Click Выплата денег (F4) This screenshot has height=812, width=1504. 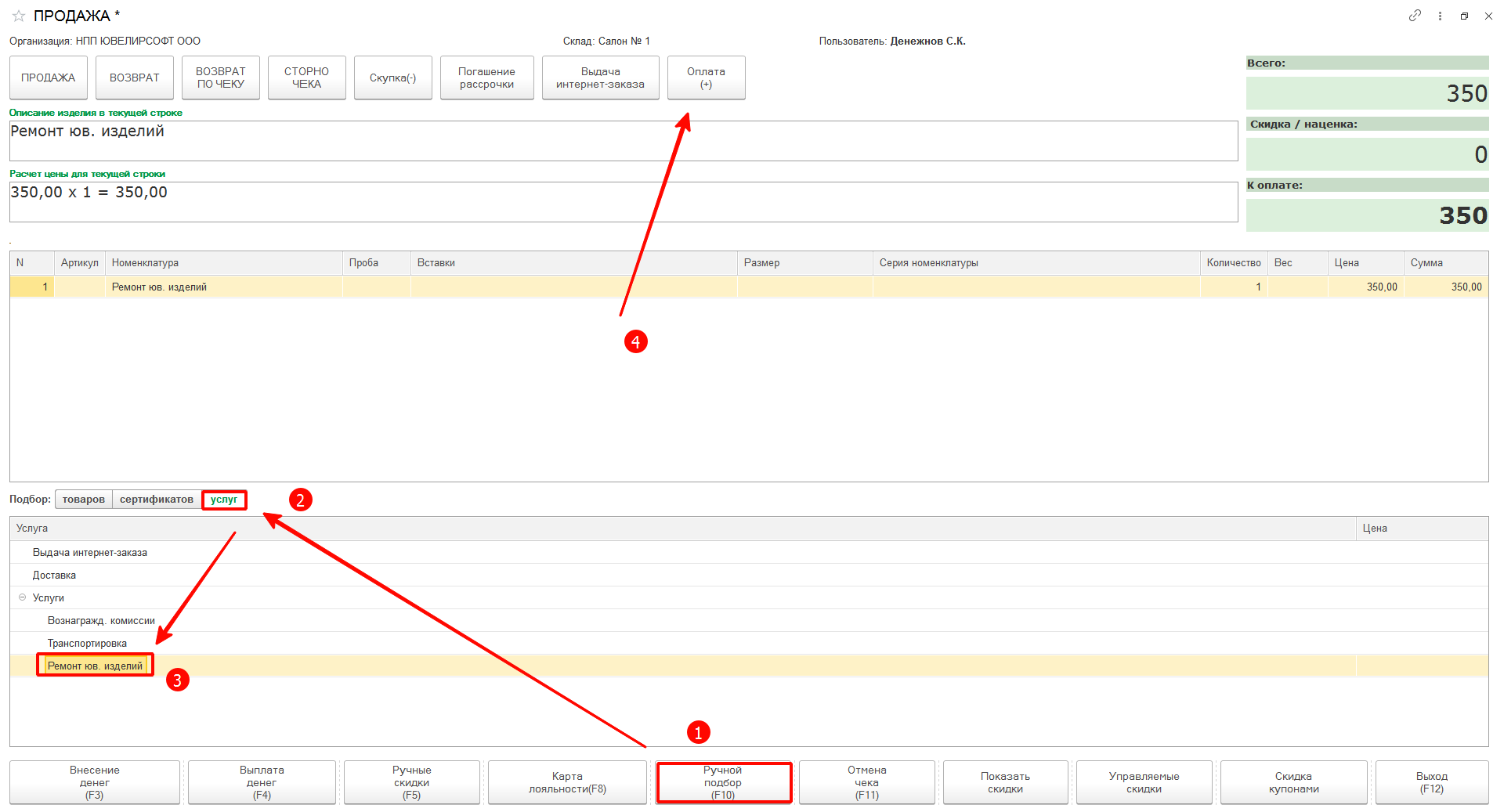point(262,782)
